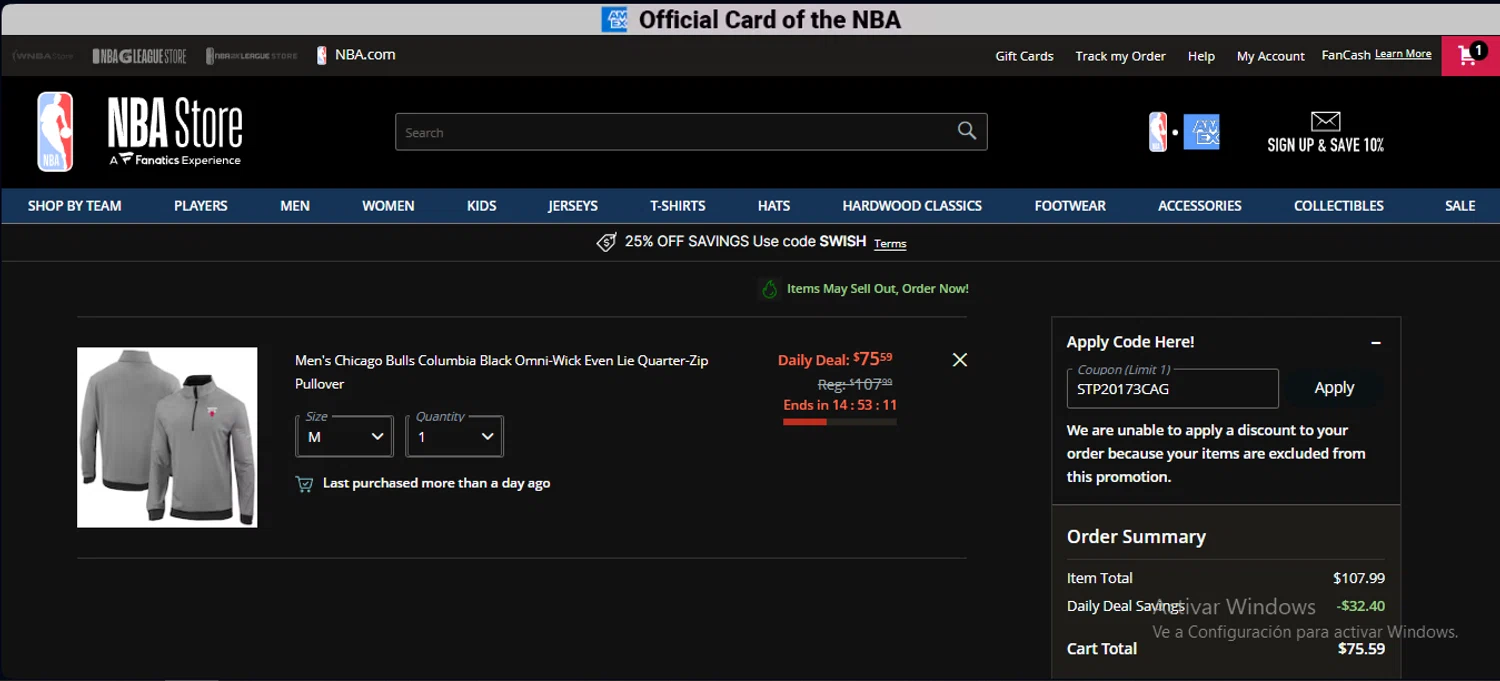Open the Collectibles menu
1500x681 pixels.
(x=1339, y=206)
